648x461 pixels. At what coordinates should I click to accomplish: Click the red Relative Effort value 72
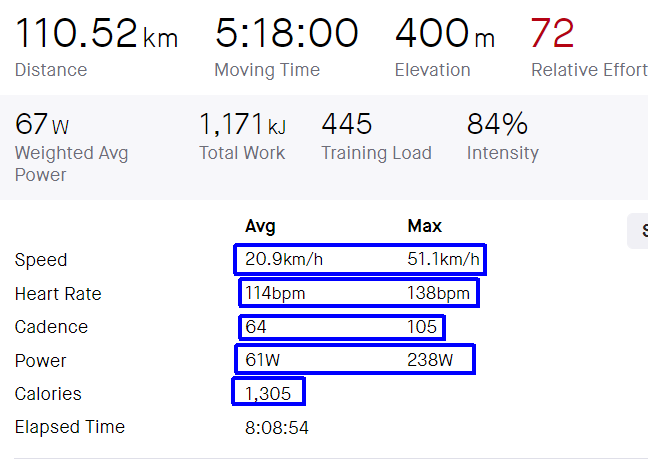point(552,34)
